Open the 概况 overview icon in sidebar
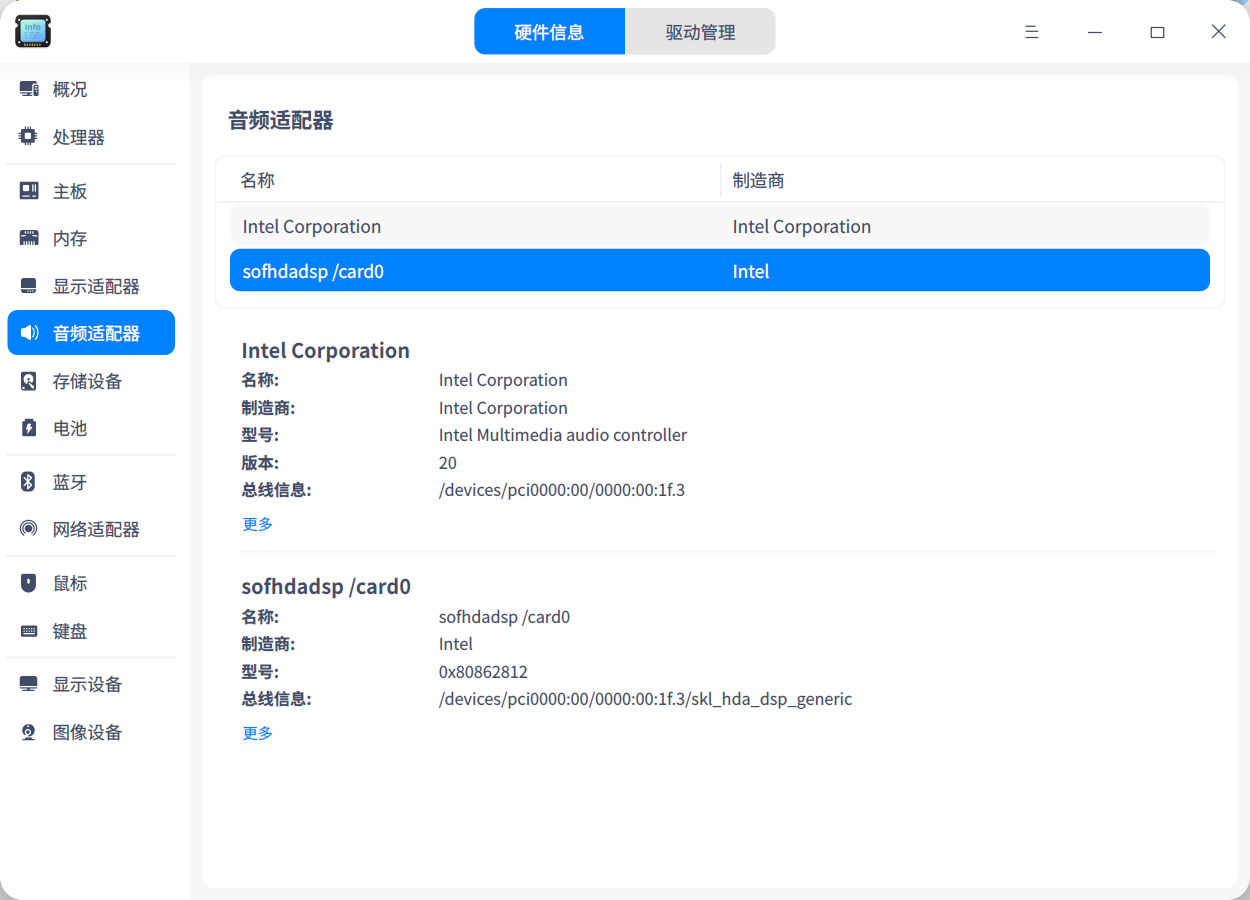 click(29, 89)
